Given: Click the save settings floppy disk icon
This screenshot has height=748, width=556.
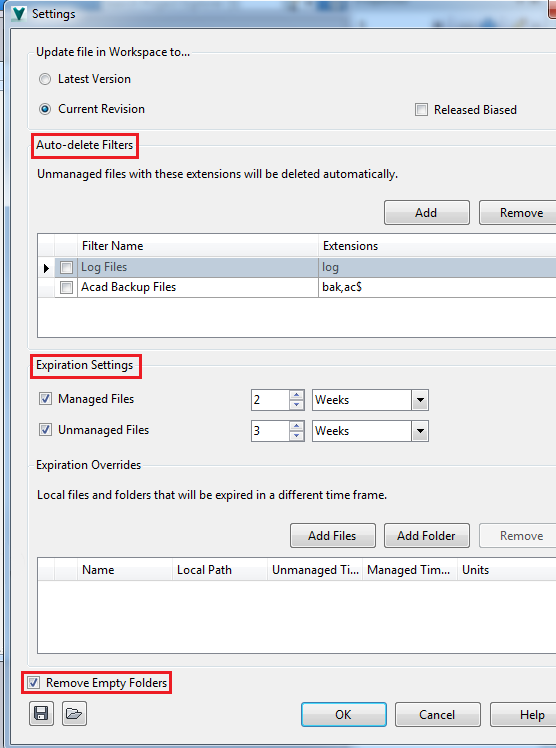Looking at the screenshot, I should pyautogui.click(x=41, y=714).
